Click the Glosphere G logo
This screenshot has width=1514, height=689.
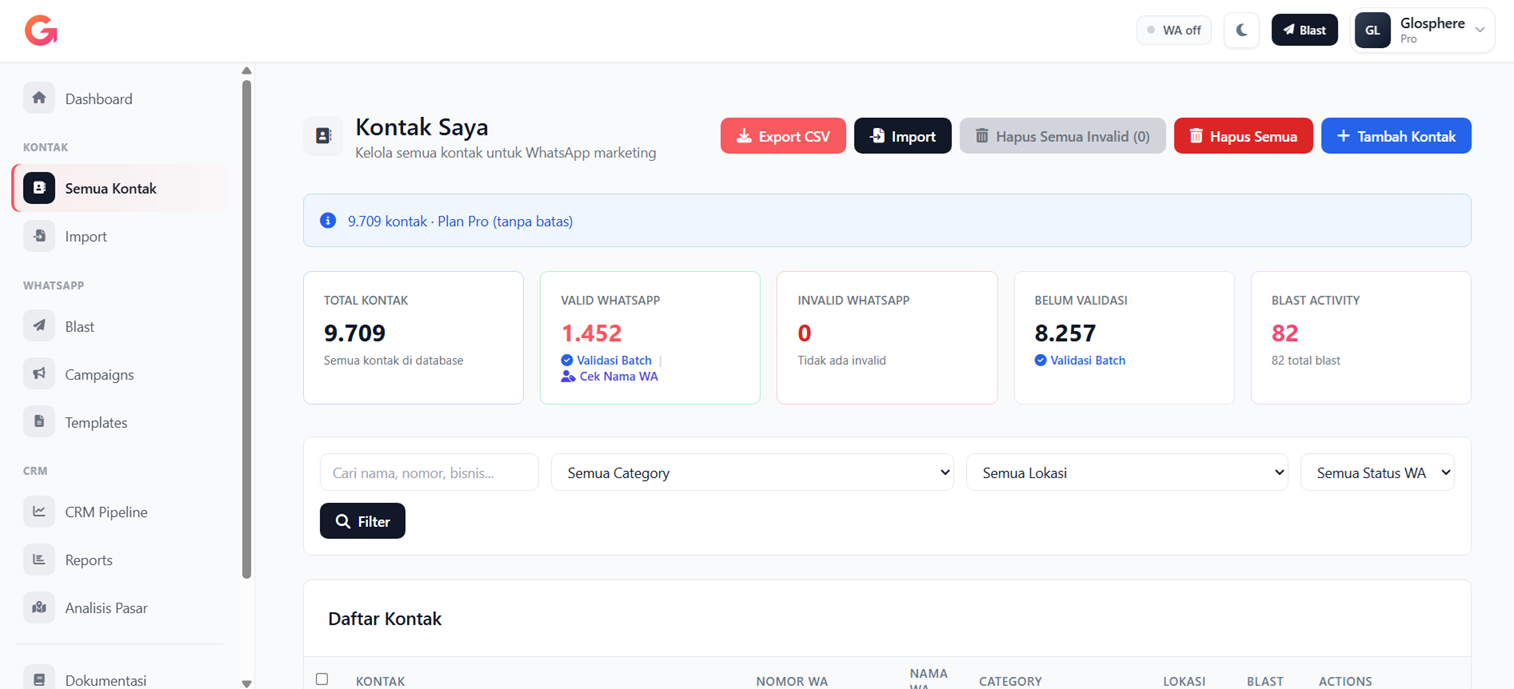pos(41,31)
